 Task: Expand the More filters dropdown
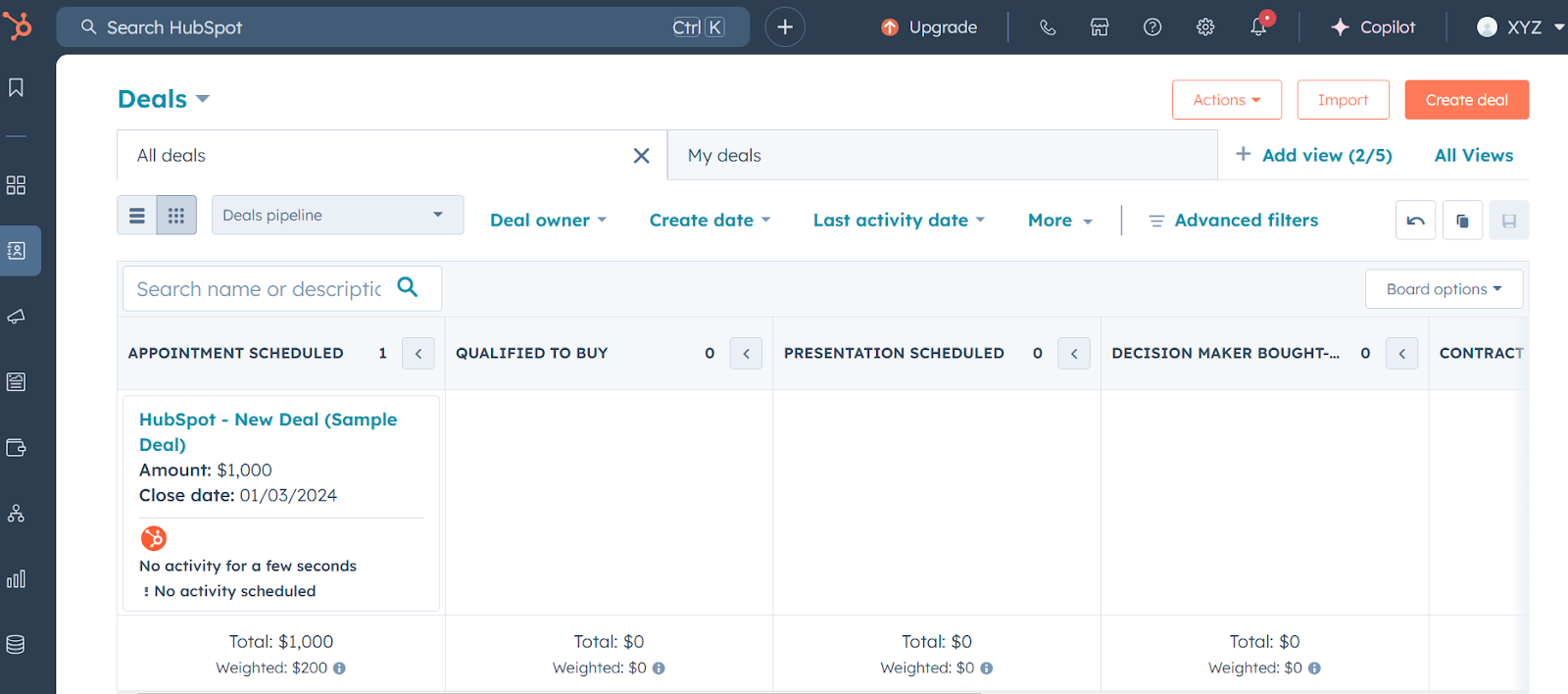pos(1060,221)
